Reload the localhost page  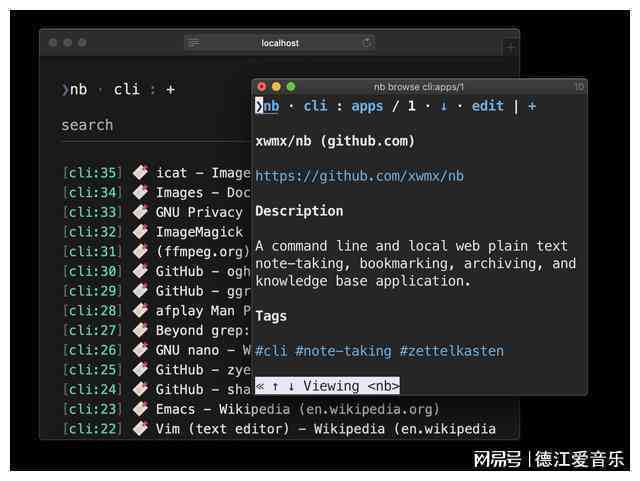(x=367, y=42)
